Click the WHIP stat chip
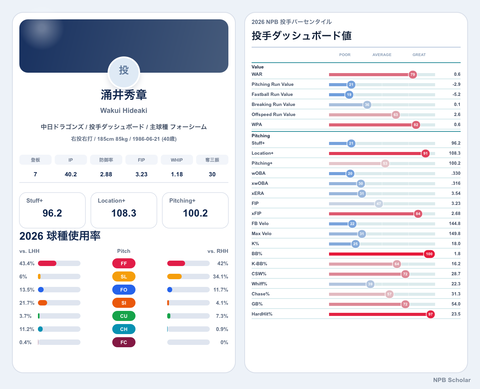The height and width of the screenshot is (389, 480). point(177,160)
